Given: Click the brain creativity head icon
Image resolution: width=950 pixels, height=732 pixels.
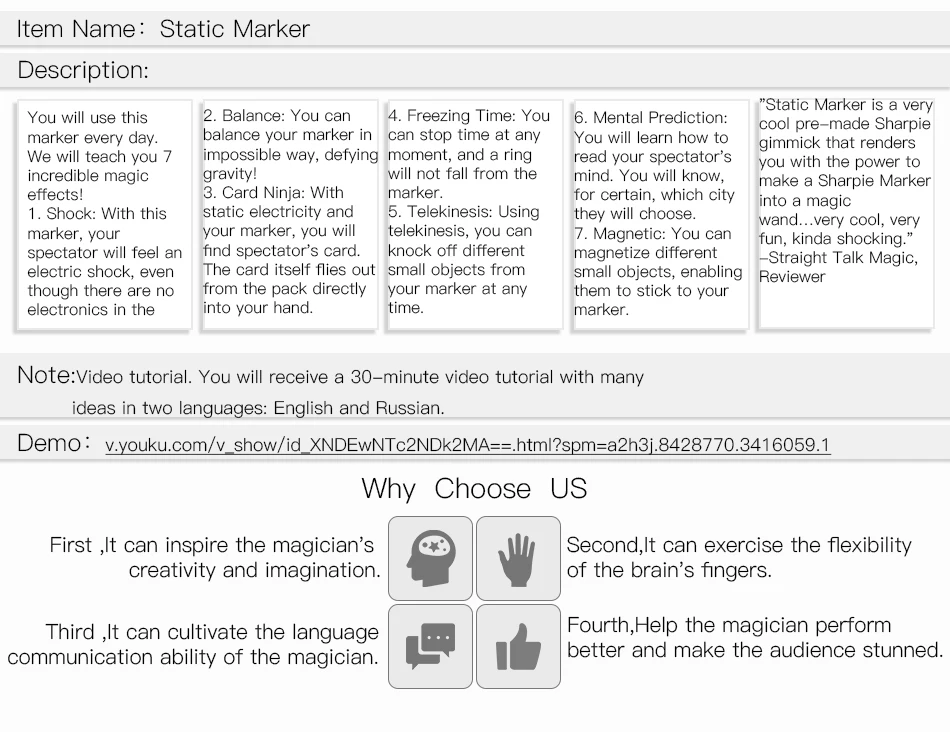Looking at the screenshot, I should pos(430,558).
